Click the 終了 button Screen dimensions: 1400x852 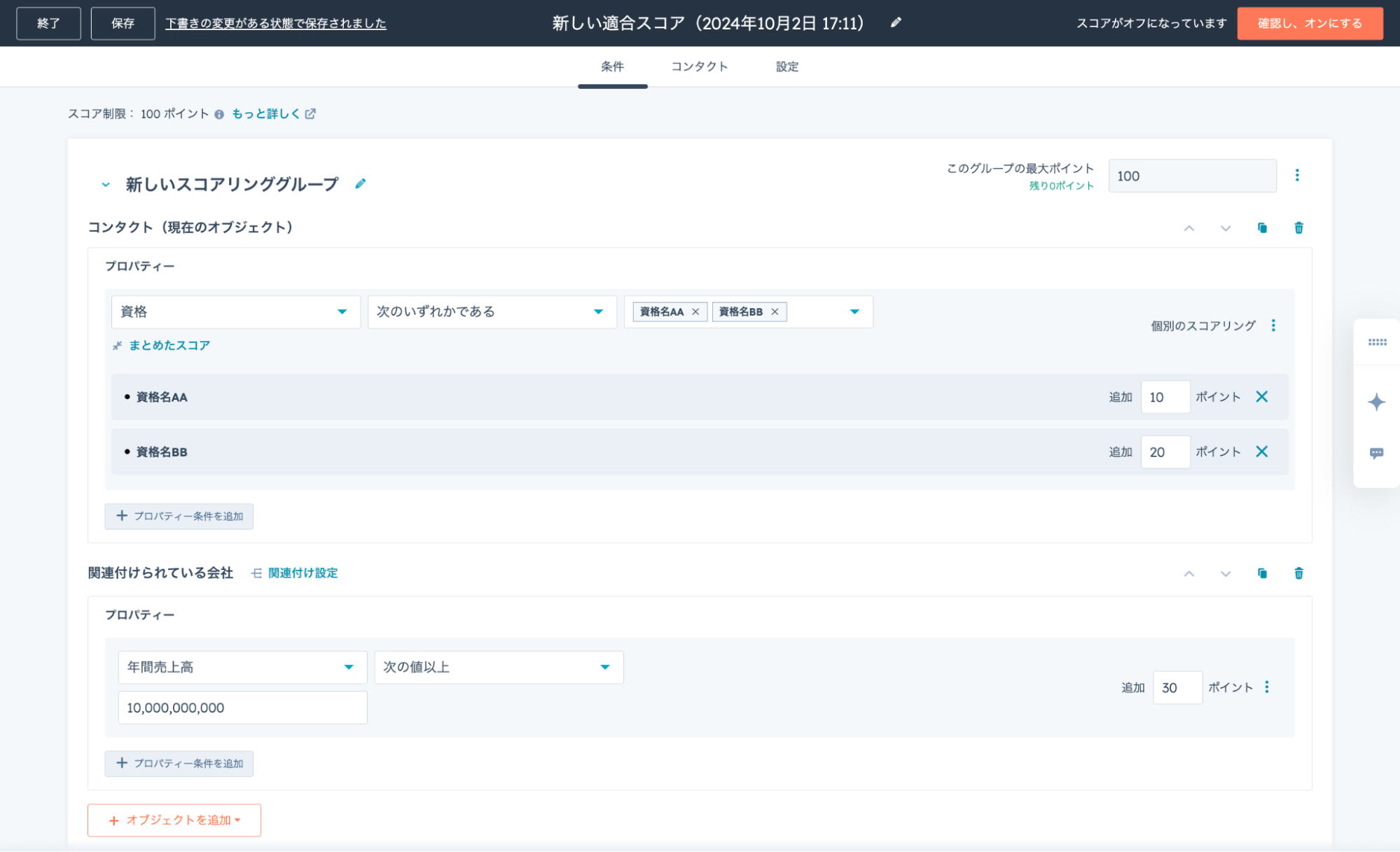(48, 23)
